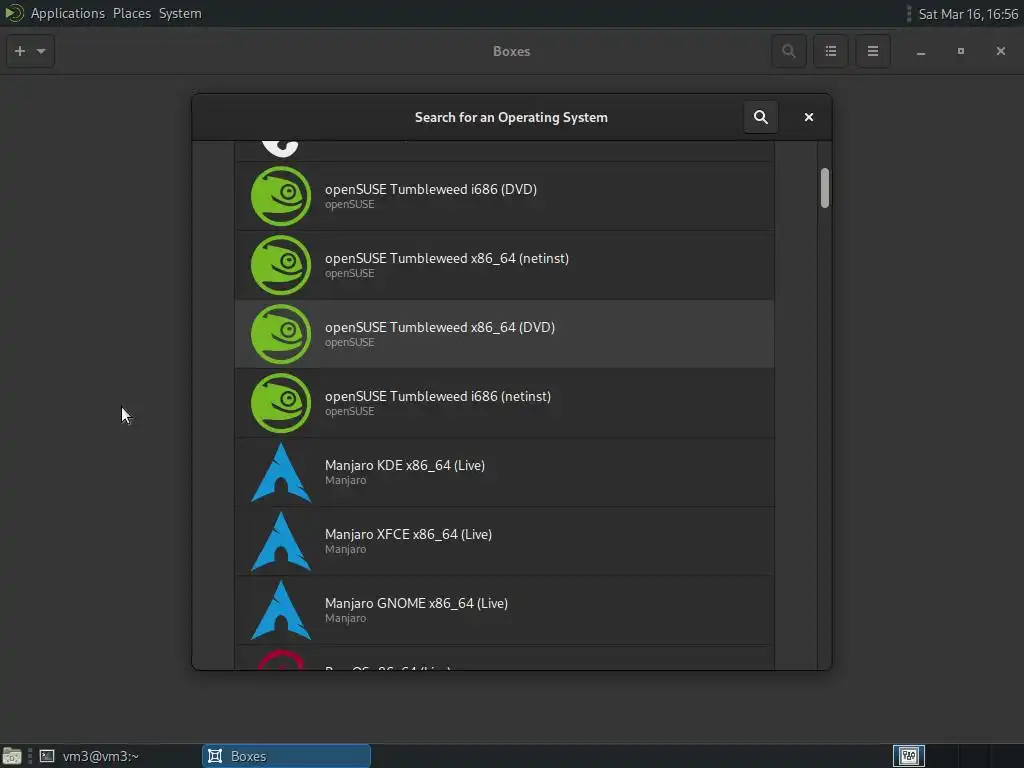The width and height of the screenshot is (1024, 768).
Task: Select Manjaro XFCE x86_64 (Live)
Action: click(504, 541)
